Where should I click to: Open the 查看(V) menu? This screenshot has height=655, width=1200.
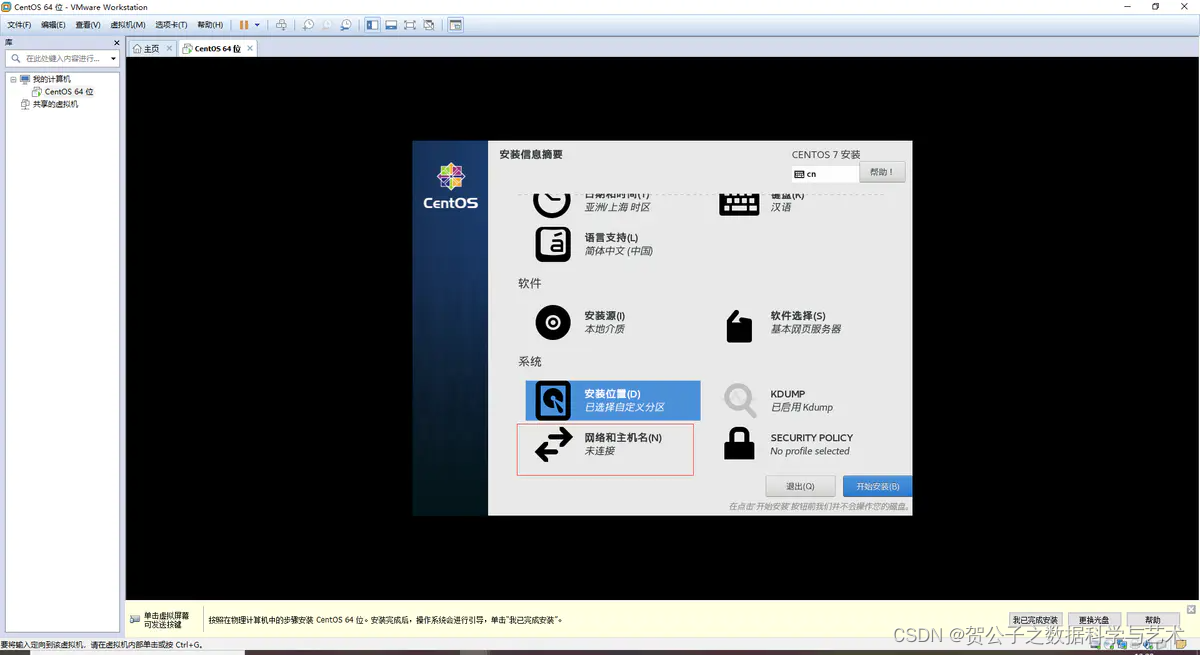(88, 24)
